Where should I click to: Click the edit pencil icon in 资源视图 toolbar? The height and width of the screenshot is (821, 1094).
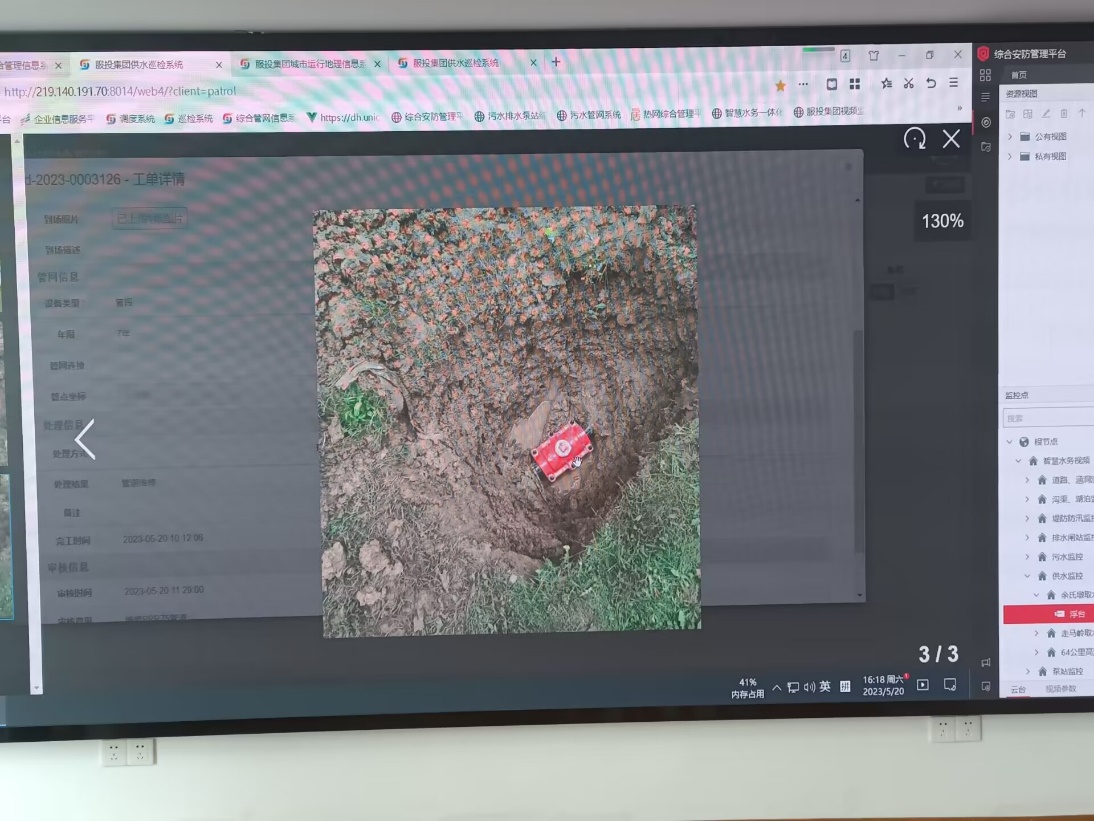(1047, 114)
